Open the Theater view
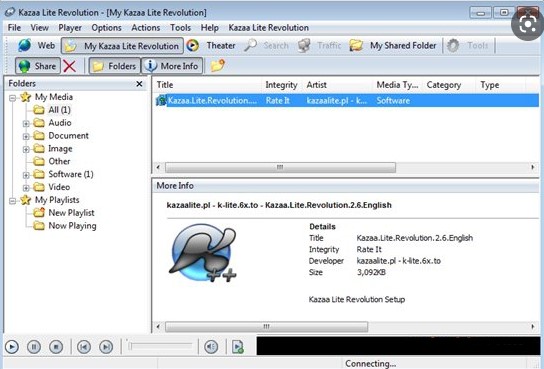 tap(211, 45)
